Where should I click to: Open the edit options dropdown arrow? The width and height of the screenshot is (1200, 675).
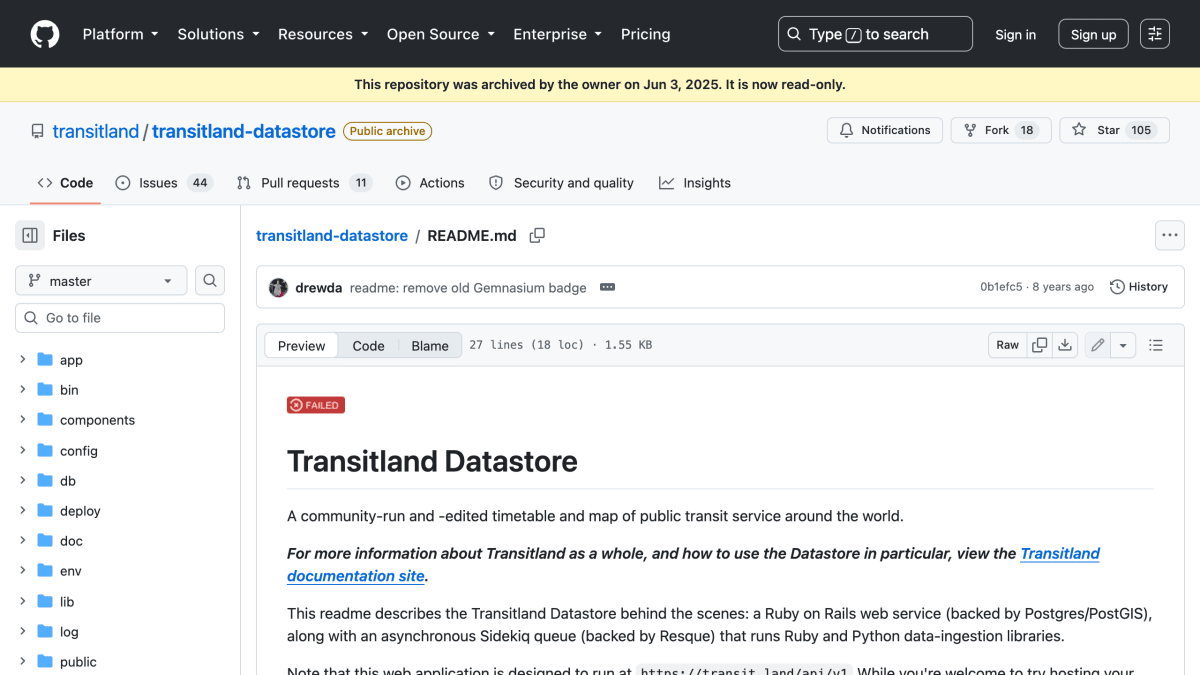tap(1123, 345)
